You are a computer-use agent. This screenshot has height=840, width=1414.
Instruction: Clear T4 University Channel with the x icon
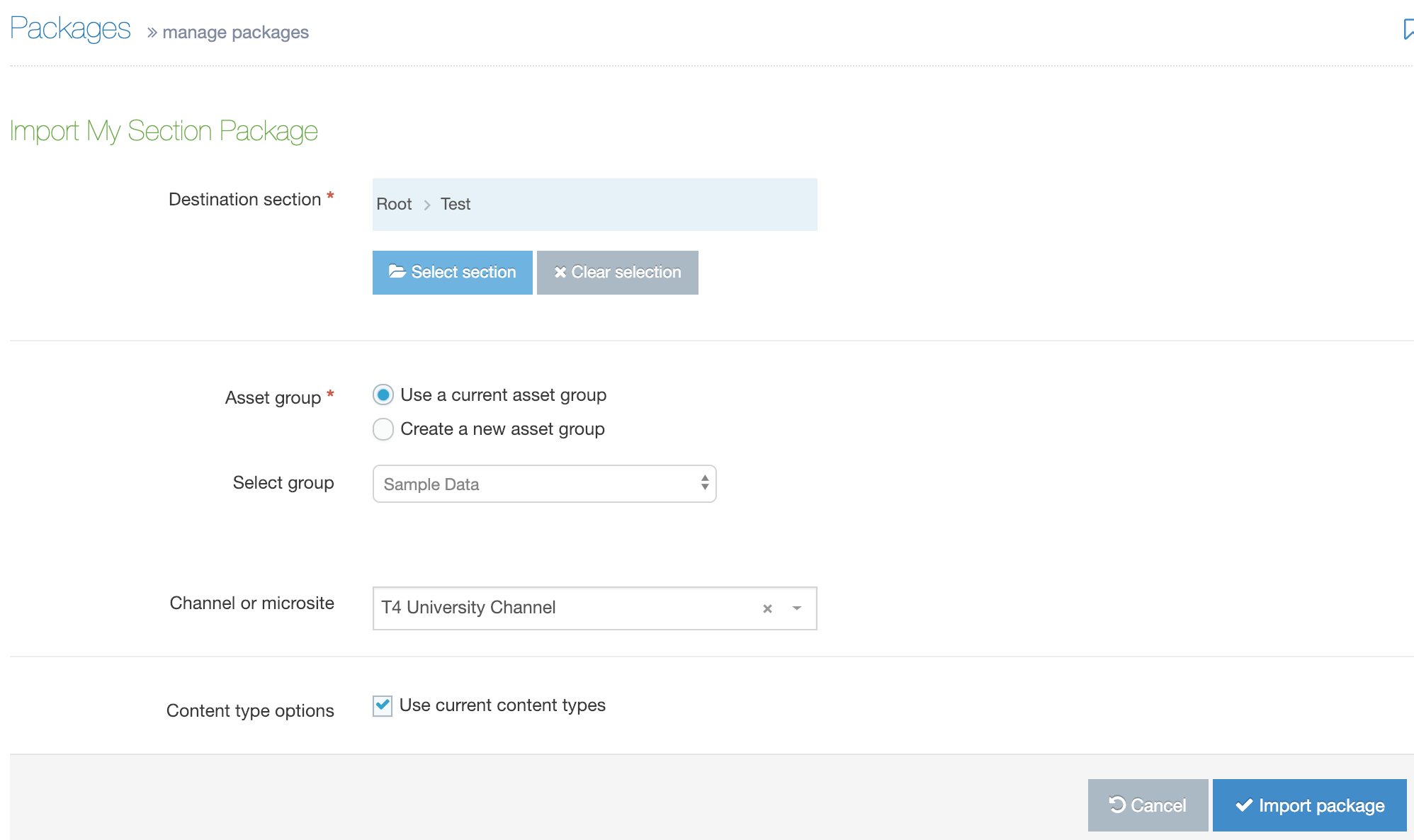(x=767, y=608)
